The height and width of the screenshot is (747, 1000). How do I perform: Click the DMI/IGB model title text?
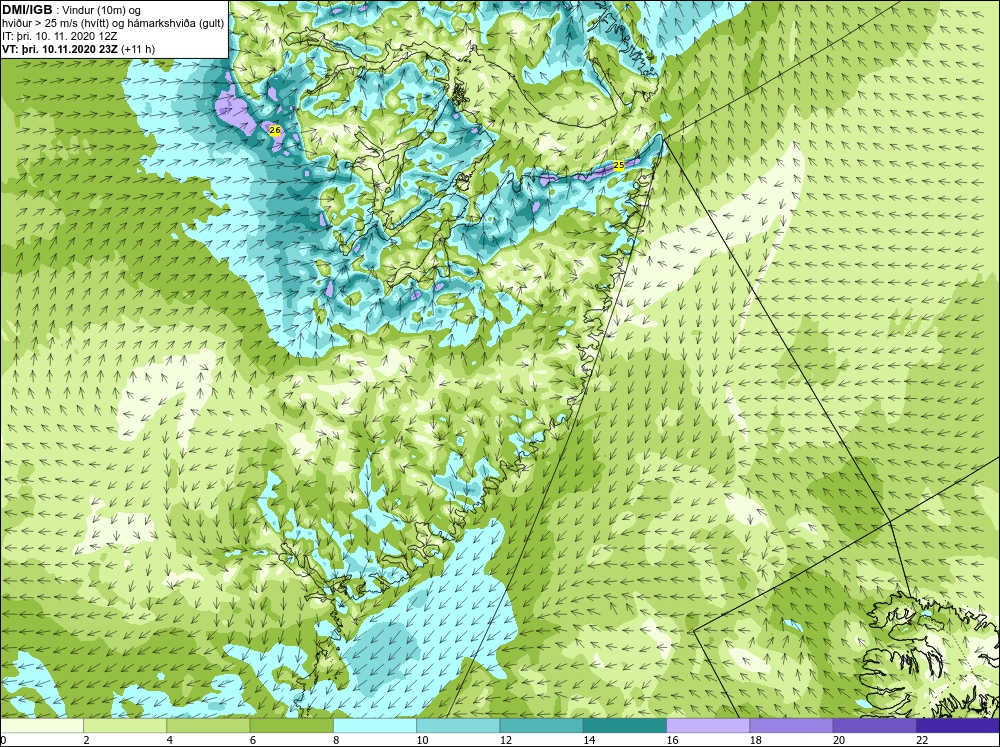point(27,10)
